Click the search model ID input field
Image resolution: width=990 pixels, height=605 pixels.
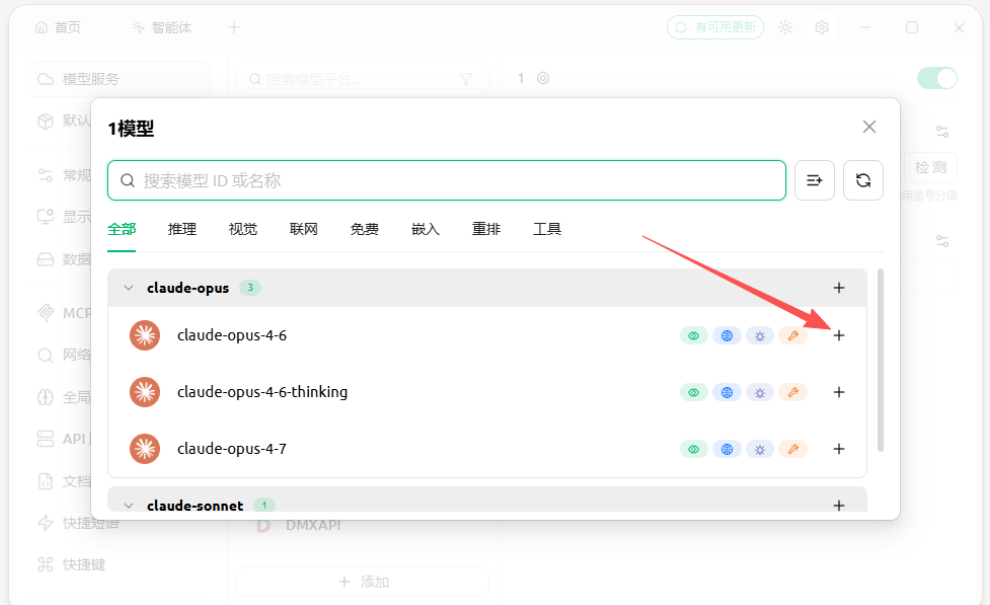tap(446, 181)
